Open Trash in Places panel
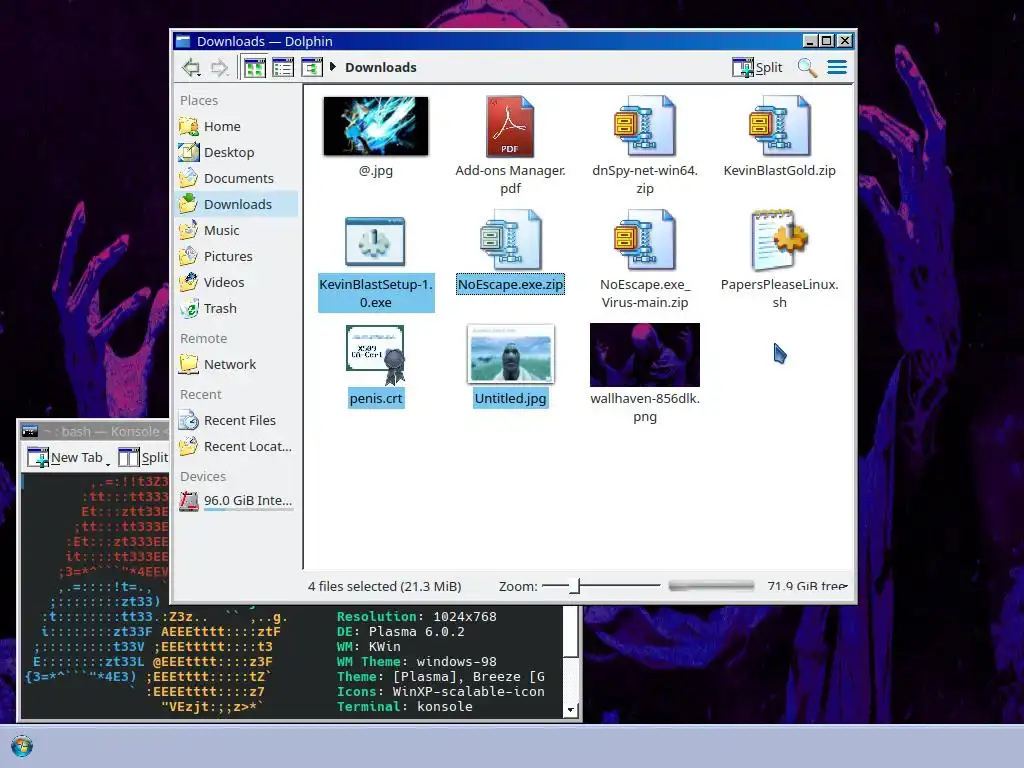Screen dimensions: 1024x768 coord(238,308)
